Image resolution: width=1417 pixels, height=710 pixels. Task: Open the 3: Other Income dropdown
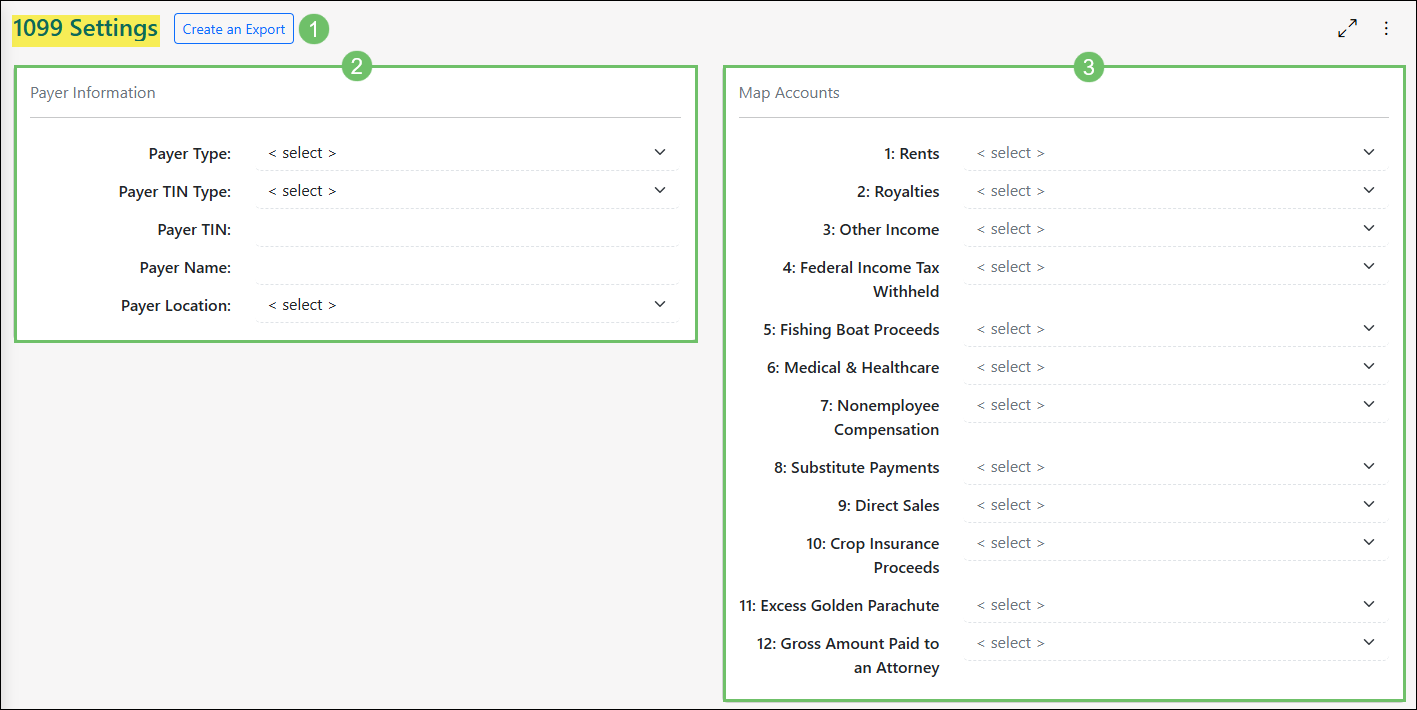point(1175,229)
